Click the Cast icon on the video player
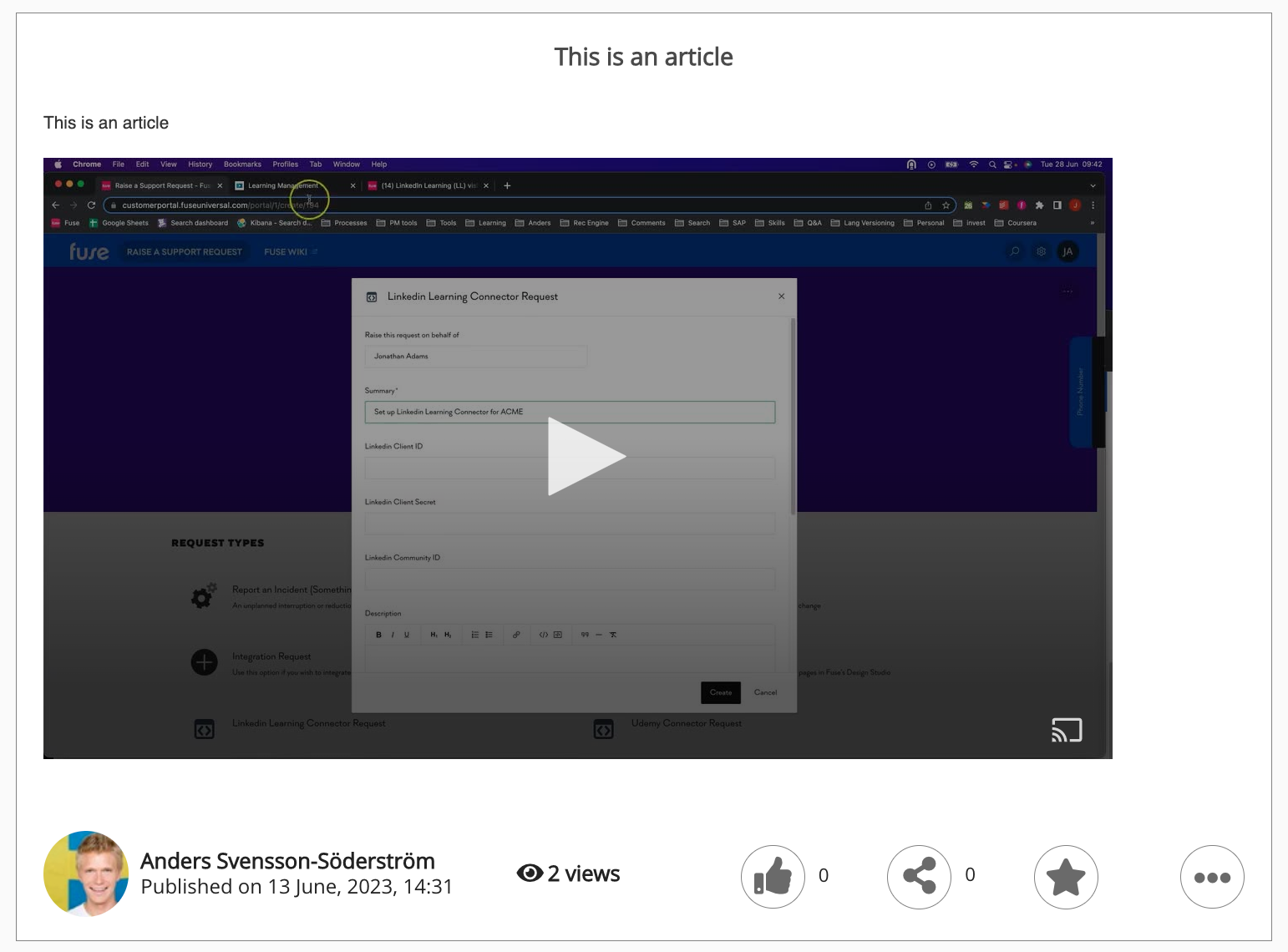Screen dimensions: 1288x952 [1066, 729]
